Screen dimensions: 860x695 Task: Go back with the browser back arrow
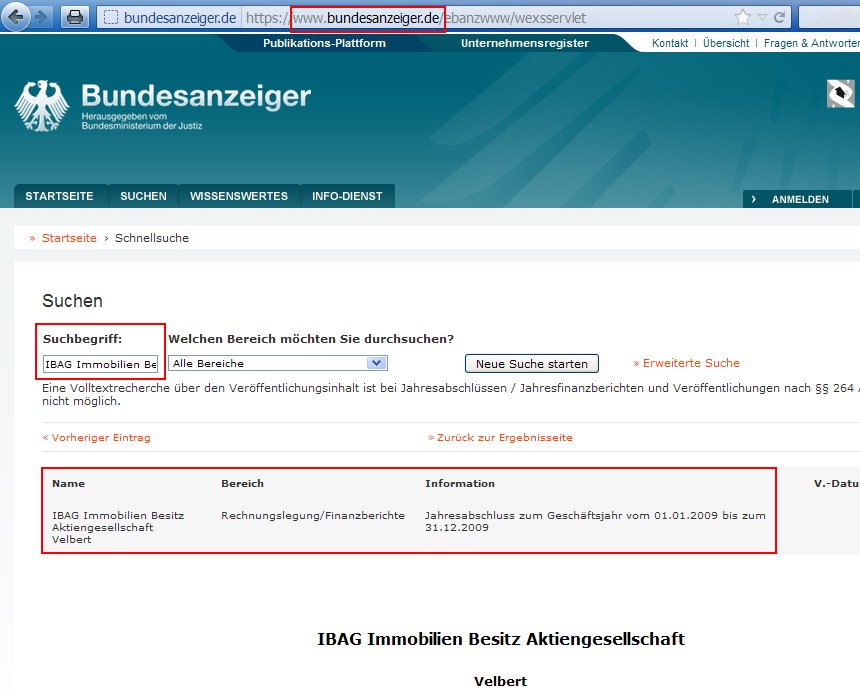(16, 18)
